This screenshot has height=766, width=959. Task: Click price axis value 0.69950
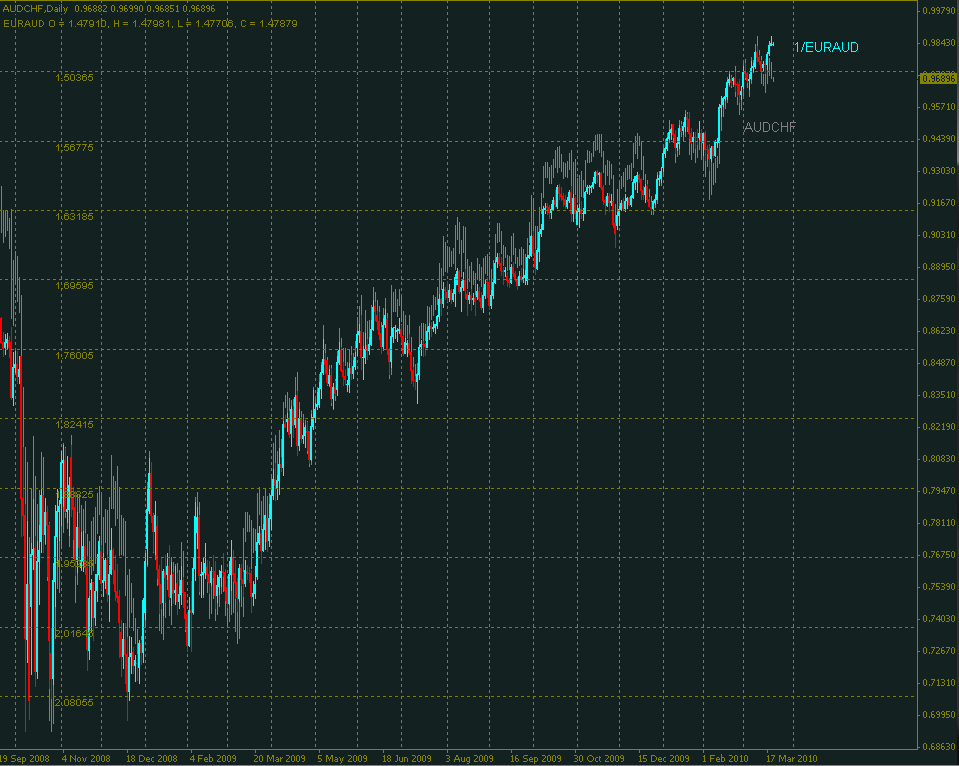click(x=939, y=715)
